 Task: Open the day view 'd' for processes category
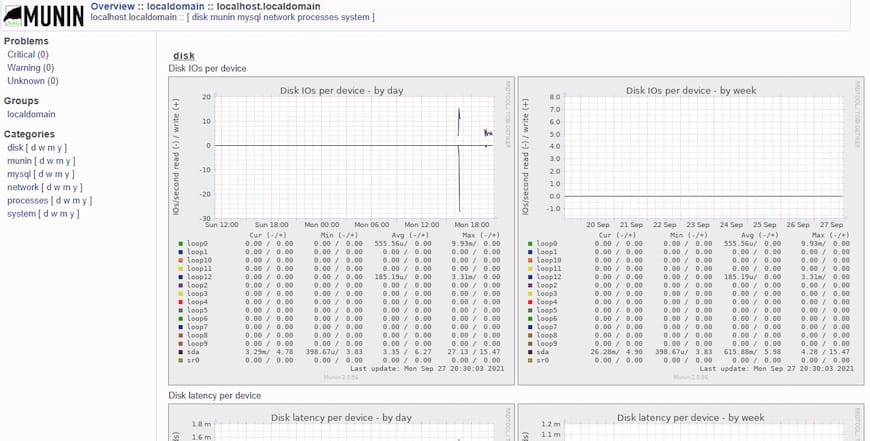tap(59, 201)
